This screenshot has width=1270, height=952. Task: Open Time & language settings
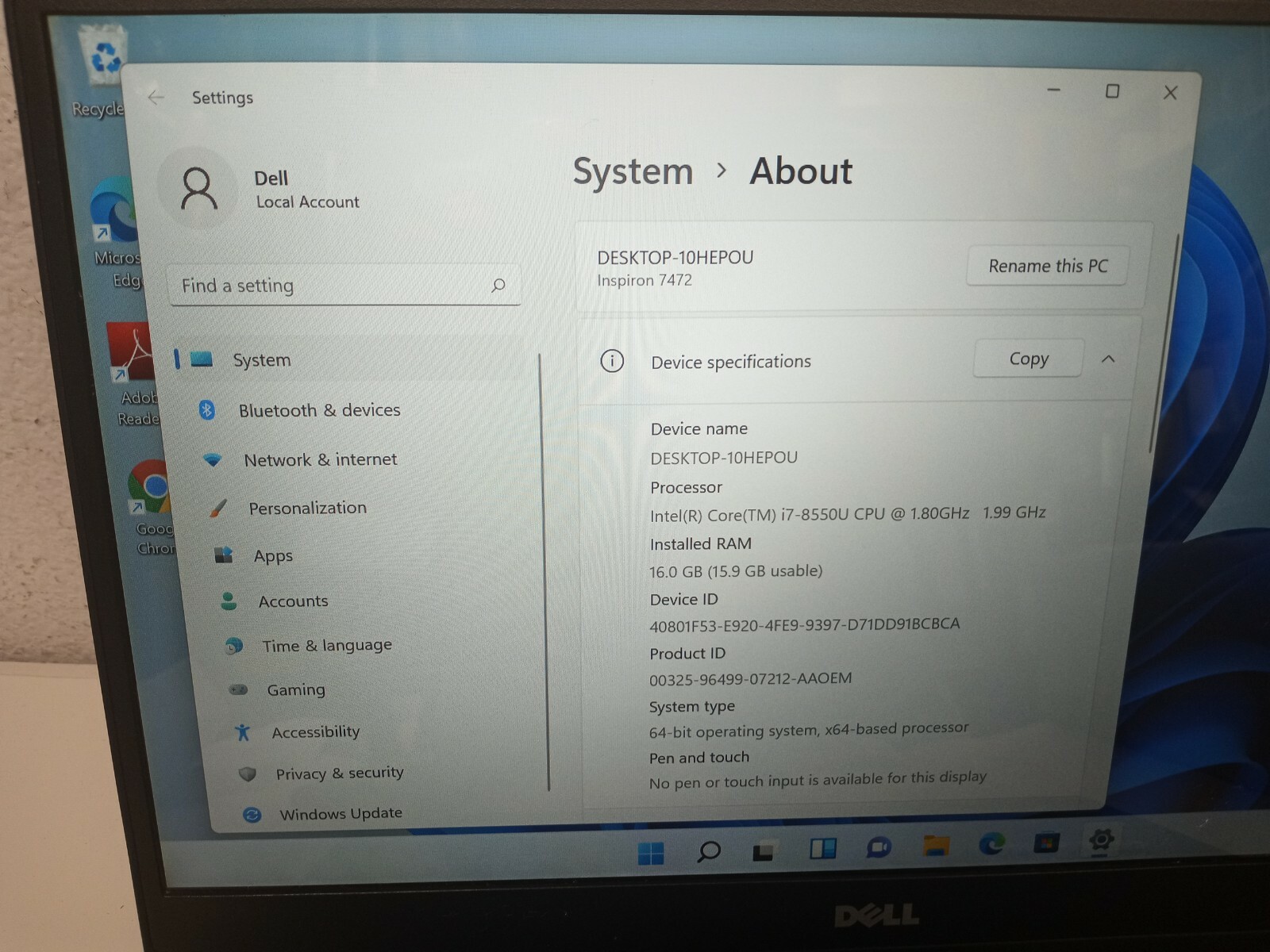326,646
